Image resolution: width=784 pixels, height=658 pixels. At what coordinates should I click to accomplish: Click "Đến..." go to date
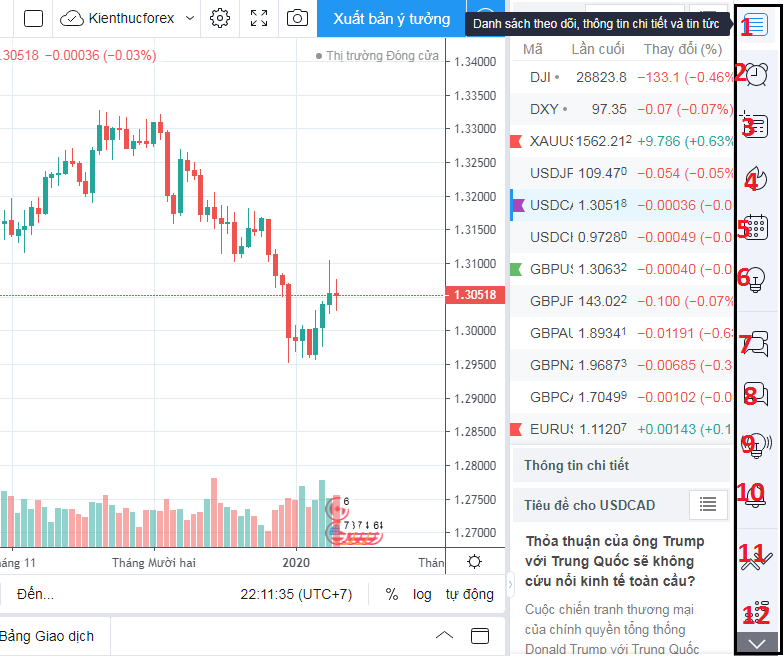36,594
